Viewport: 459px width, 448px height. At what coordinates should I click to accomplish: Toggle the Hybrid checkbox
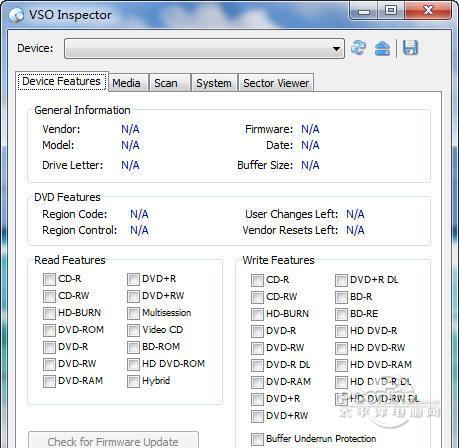(x=133, y=381)
